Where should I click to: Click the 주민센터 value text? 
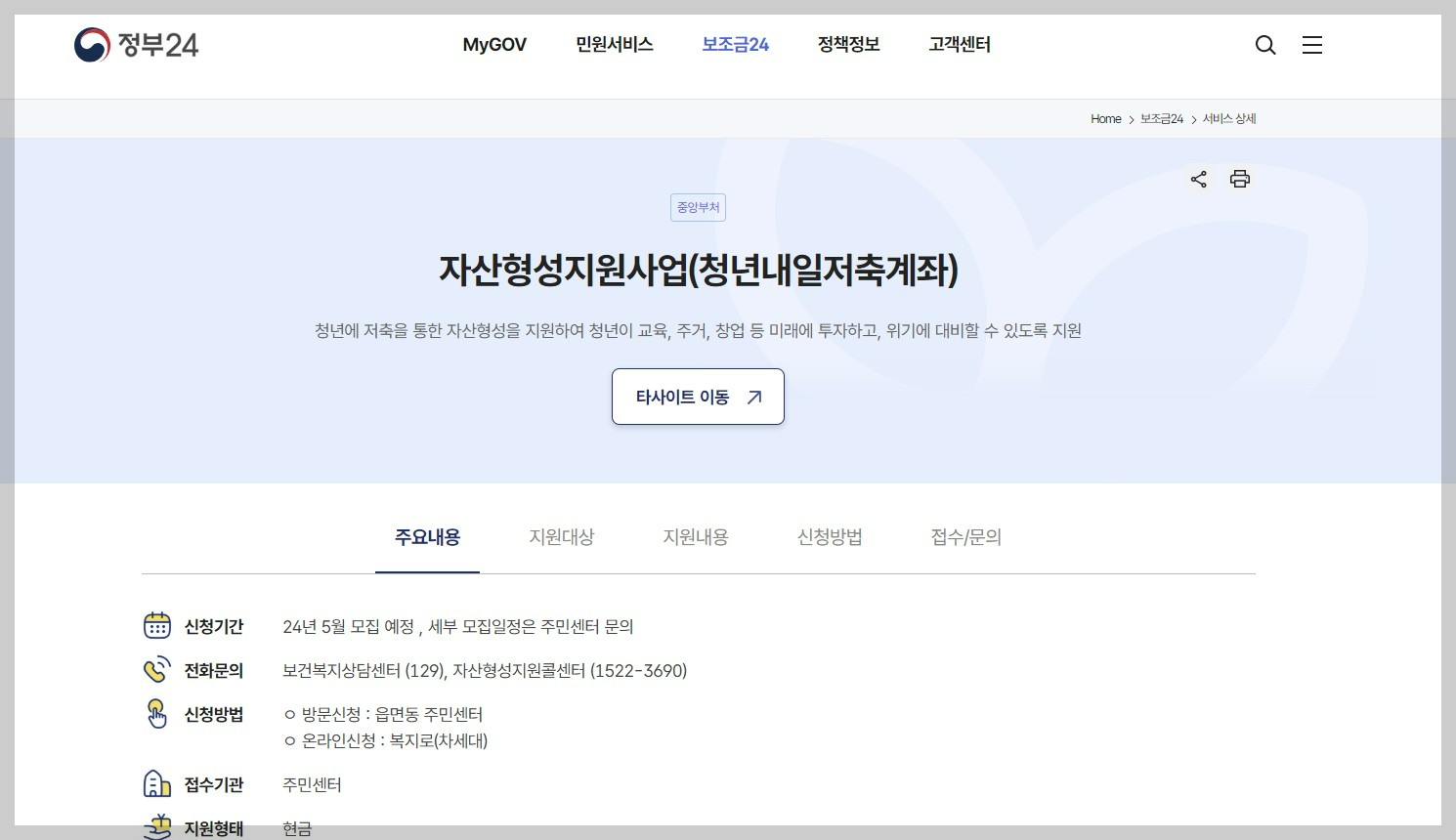312,785
